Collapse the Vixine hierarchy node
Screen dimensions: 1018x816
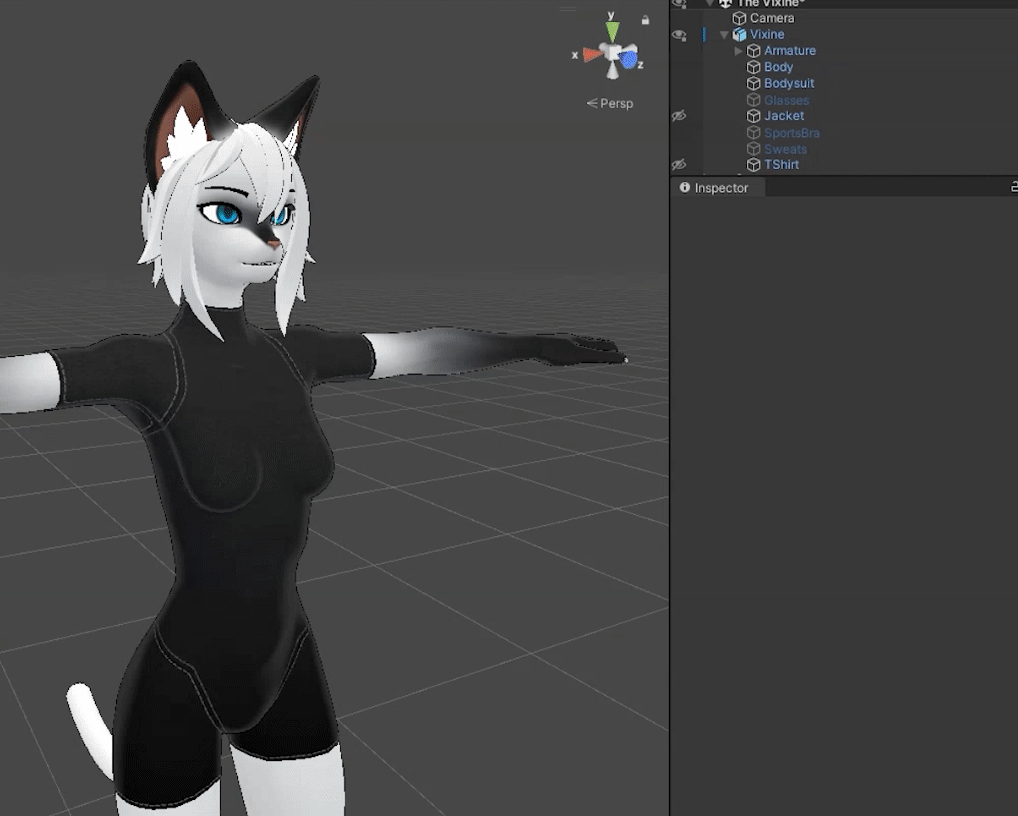[x=724, y=34]
